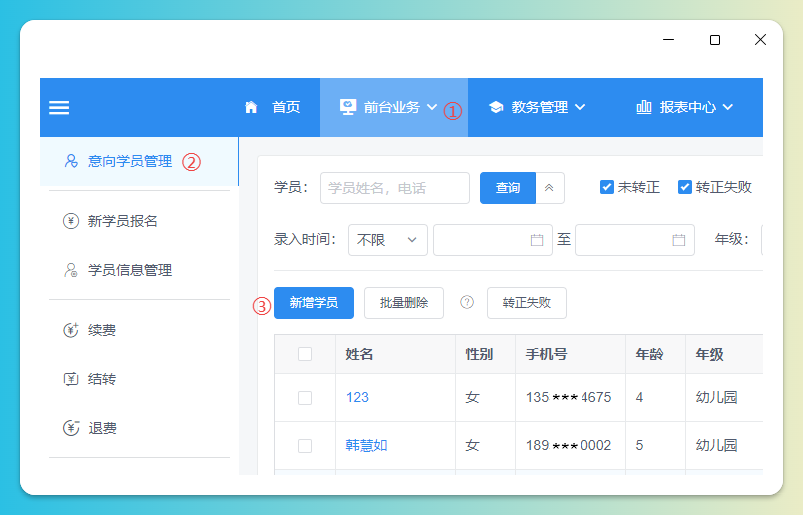Select 意向学员管理 in the sidebar
This screenshot has height=515, width=803.
tap(139, 161)
